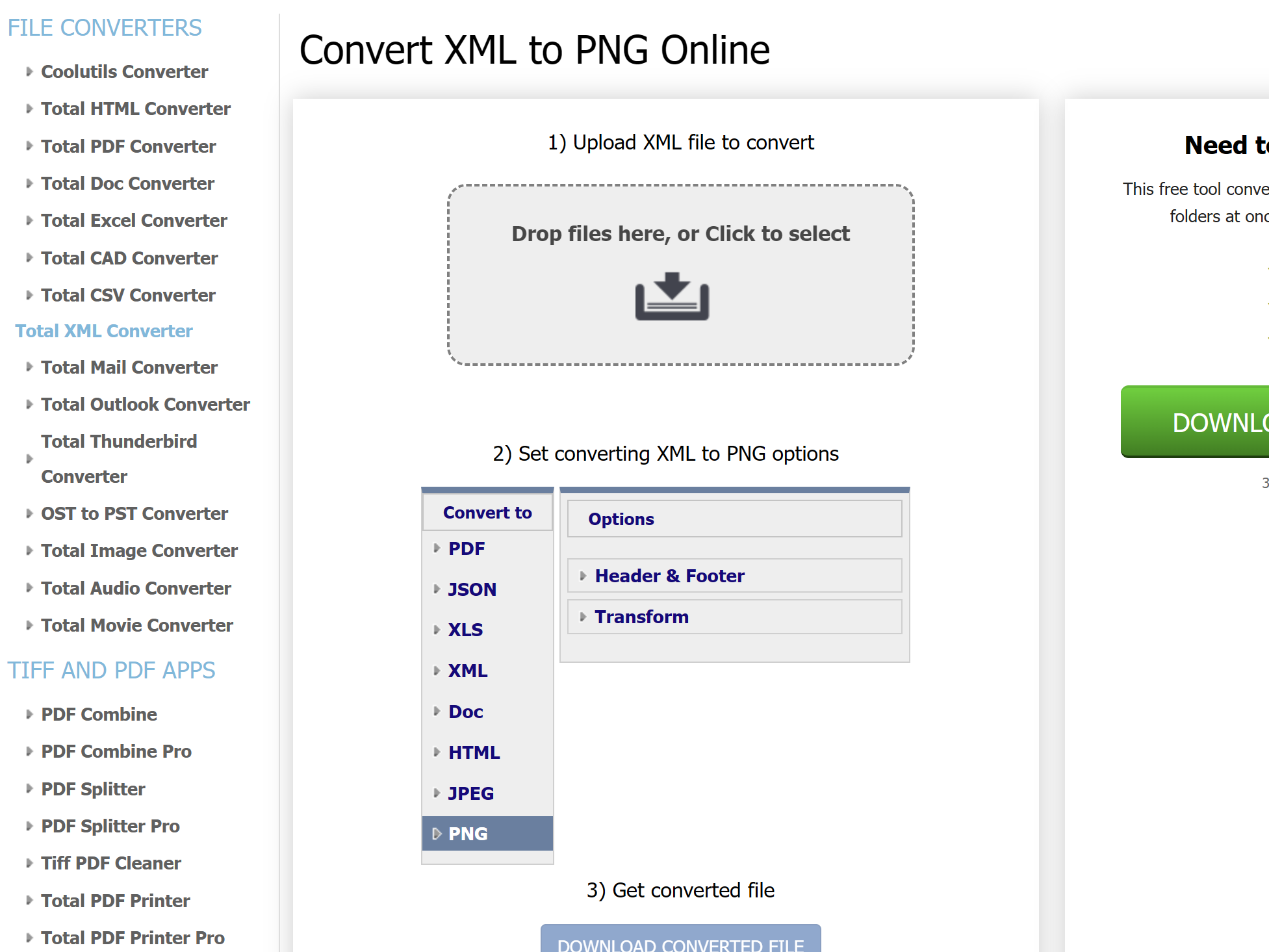Click the Convert to column header
The height and width of the screenshot is (952, 1269).
[487, 513]
